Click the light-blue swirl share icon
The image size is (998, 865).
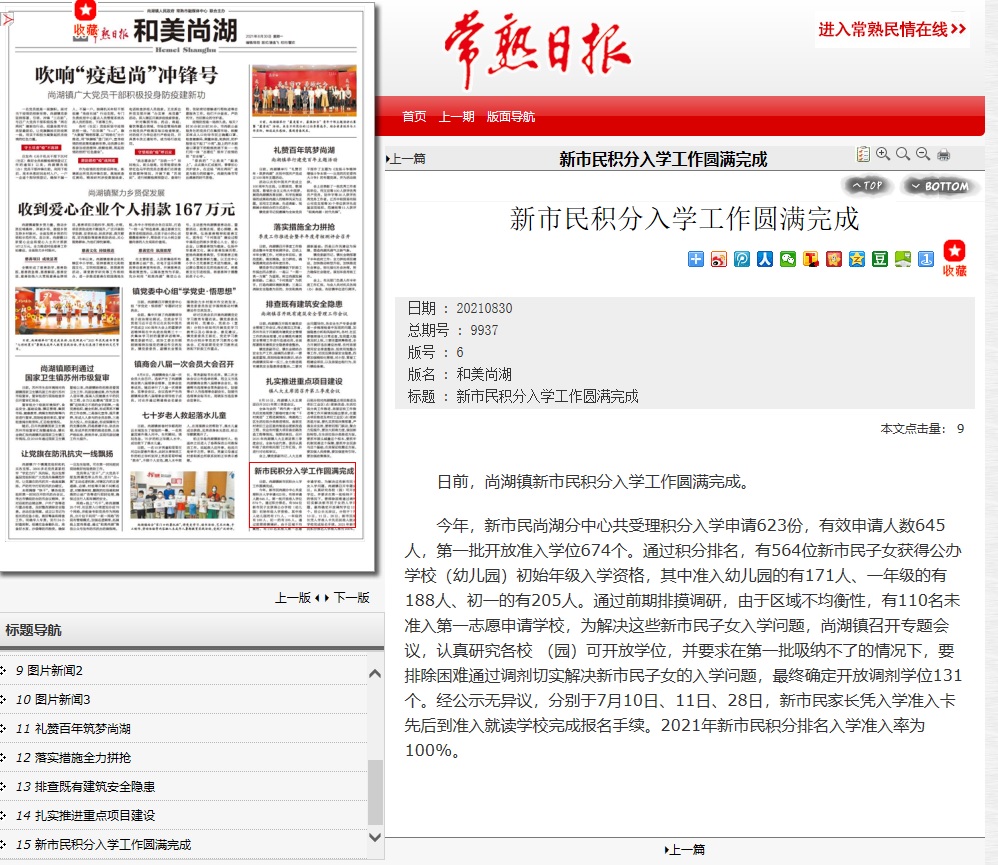click(x=741, y=259)
